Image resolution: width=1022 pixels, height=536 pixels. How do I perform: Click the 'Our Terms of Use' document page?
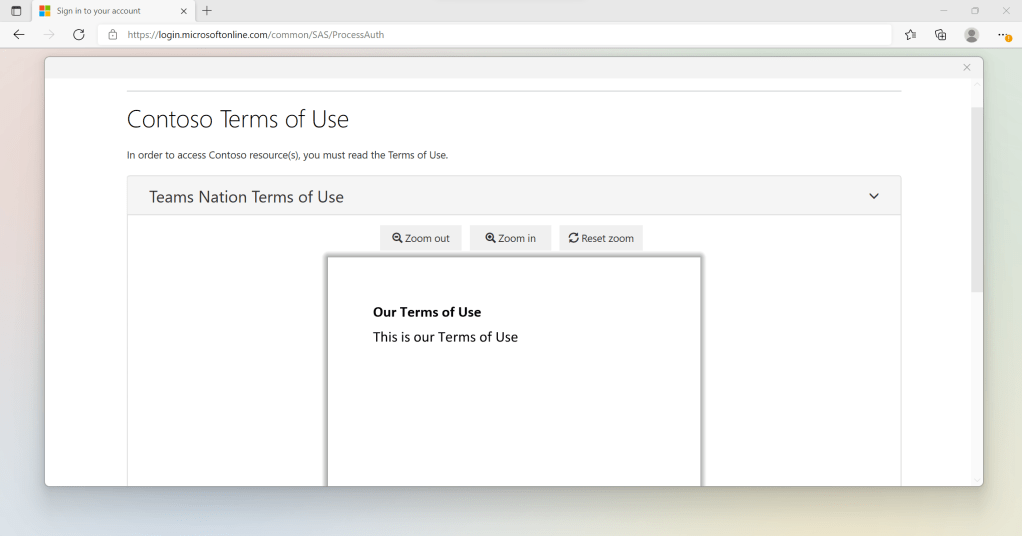(514, 400)
